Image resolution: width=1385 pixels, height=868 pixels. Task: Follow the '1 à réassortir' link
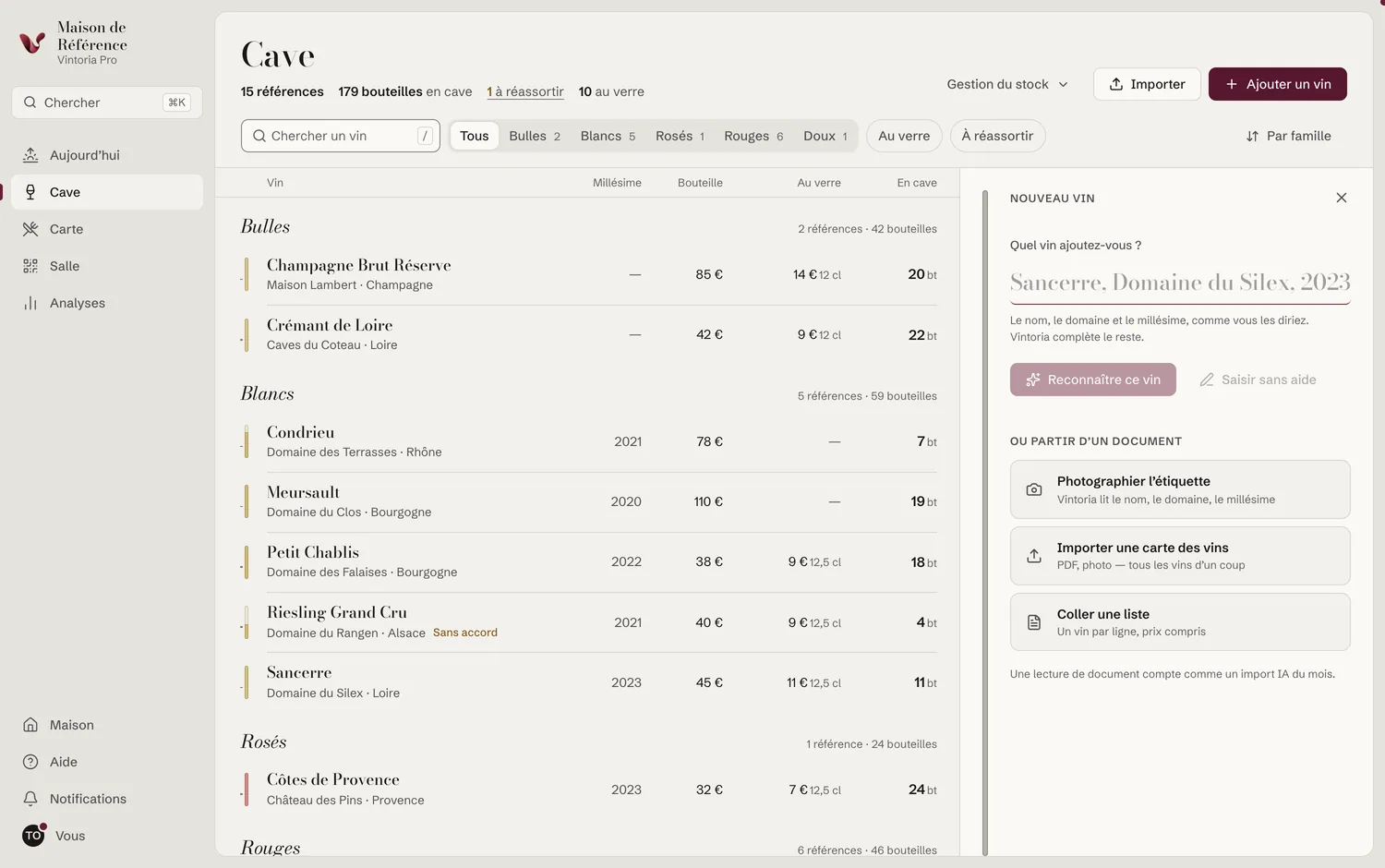click(x=525, y=91)
